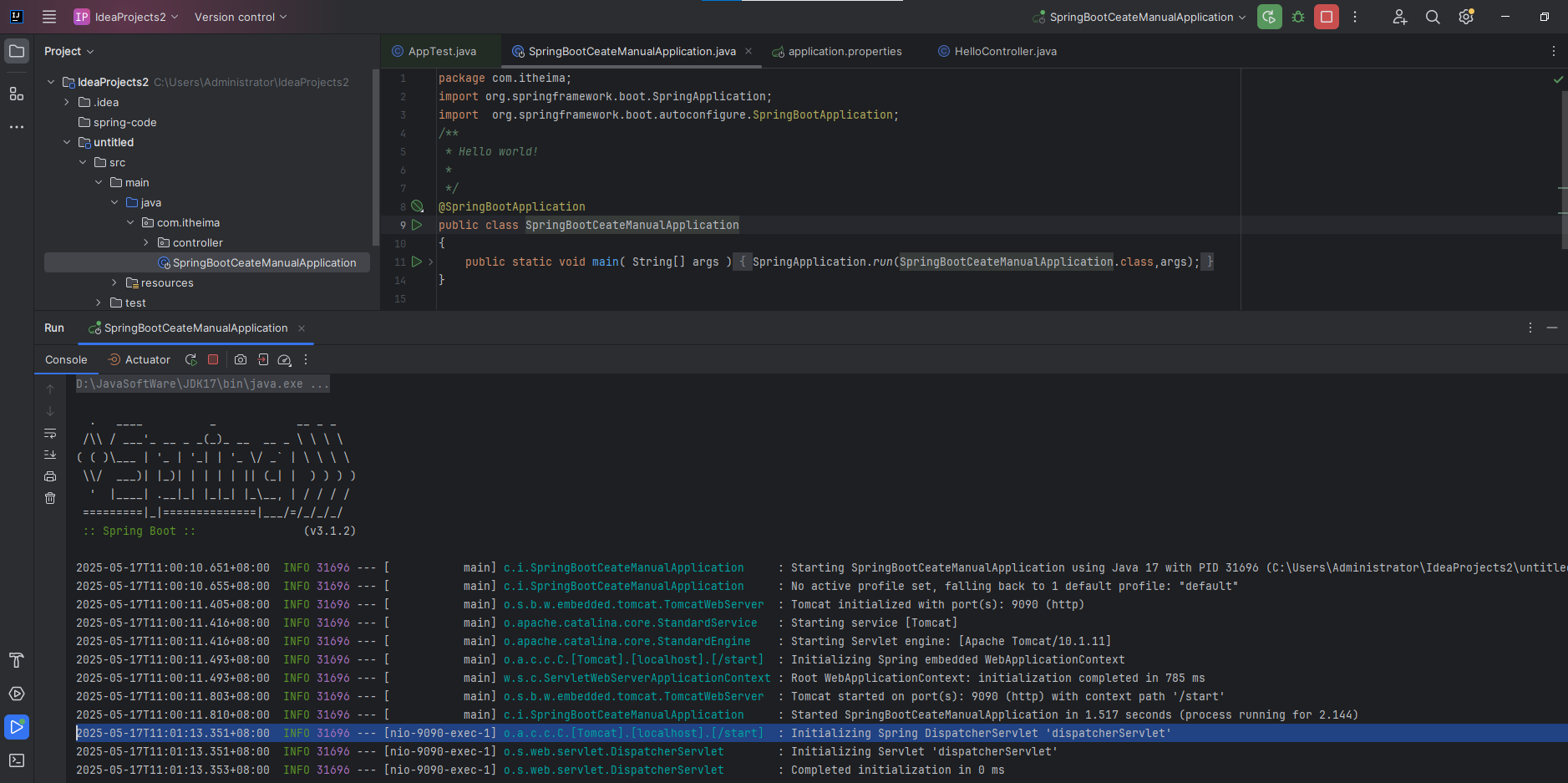Open Search Everywhere magnifier icon

coord(1433,17)
